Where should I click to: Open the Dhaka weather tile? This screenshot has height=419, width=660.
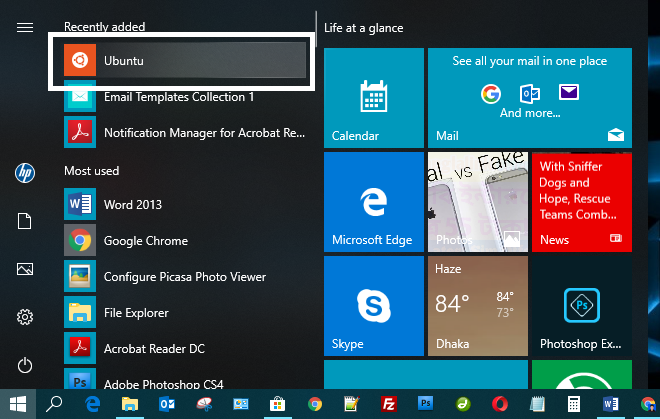point(478,306)
